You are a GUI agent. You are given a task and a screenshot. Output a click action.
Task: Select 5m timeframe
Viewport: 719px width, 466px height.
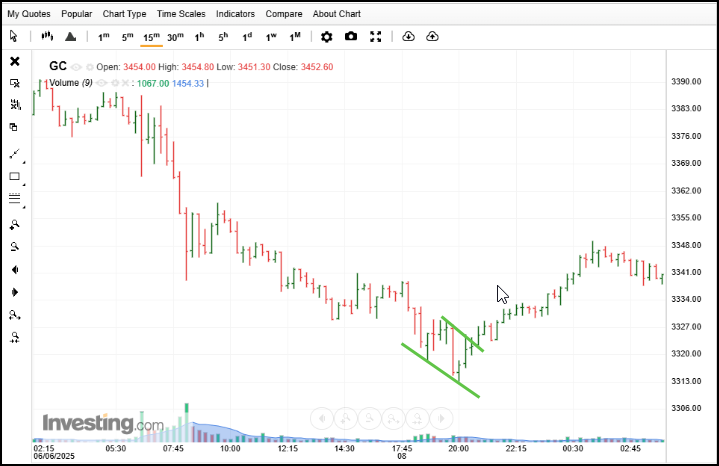pos(127,37)
